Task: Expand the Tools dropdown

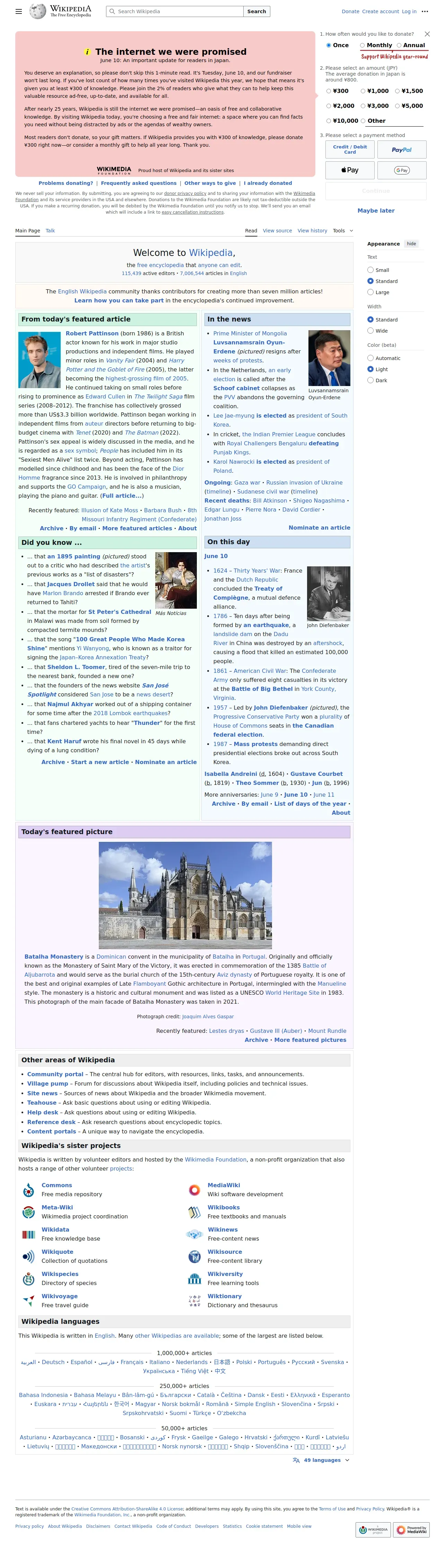Action: click(x=343, y=231)
